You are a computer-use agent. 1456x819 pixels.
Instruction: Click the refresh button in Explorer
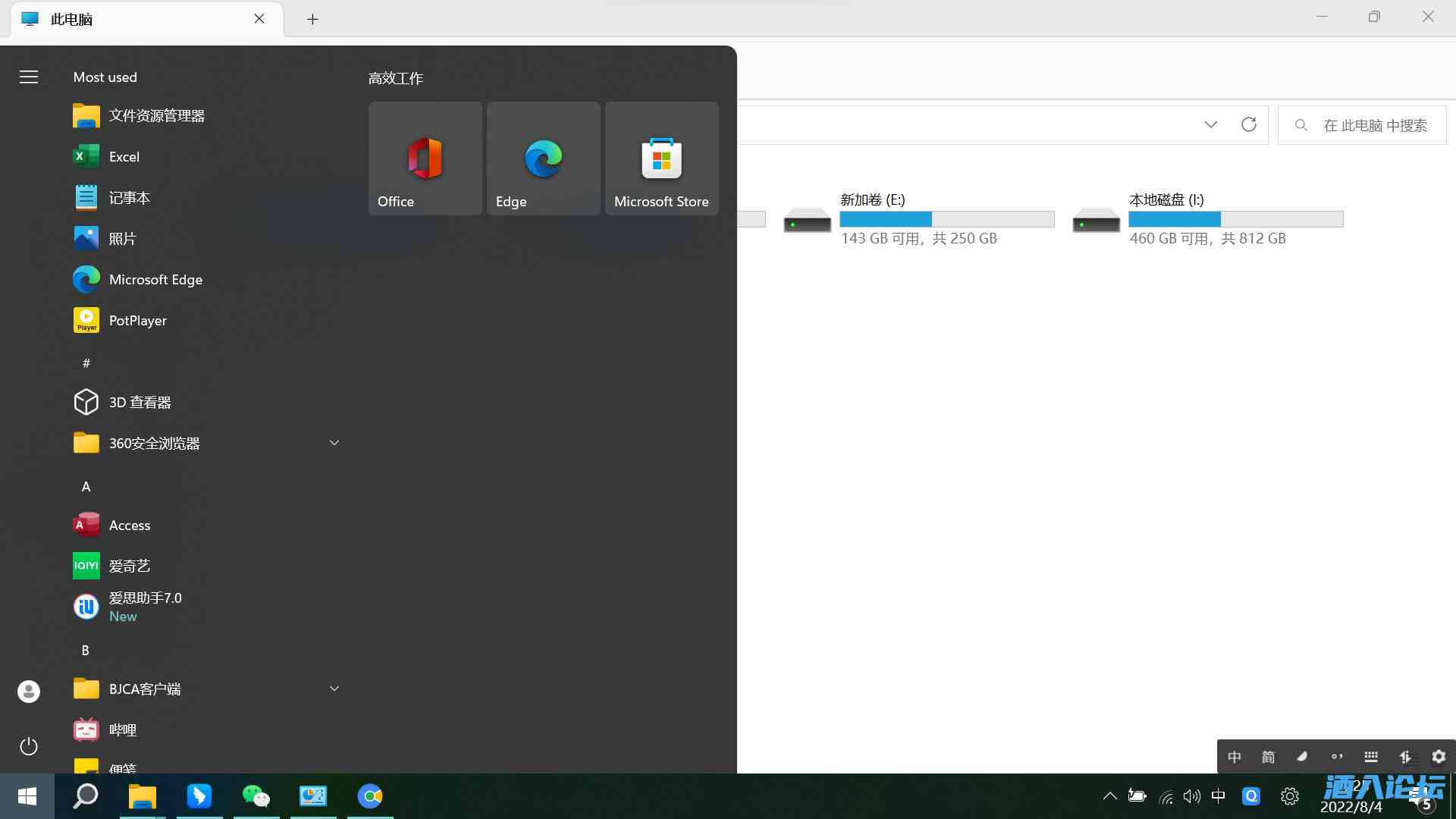tap(1249, 124)
